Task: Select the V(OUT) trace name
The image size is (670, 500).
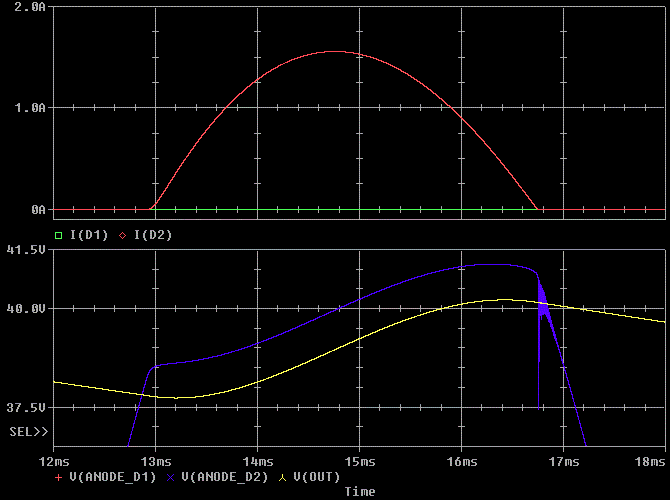Action: point(315,477)
